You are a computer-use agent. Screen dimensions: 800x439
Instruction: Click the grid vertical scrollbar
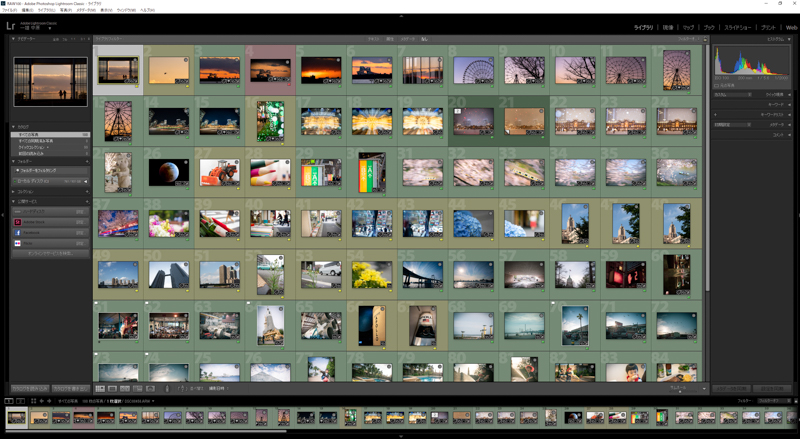707,168
